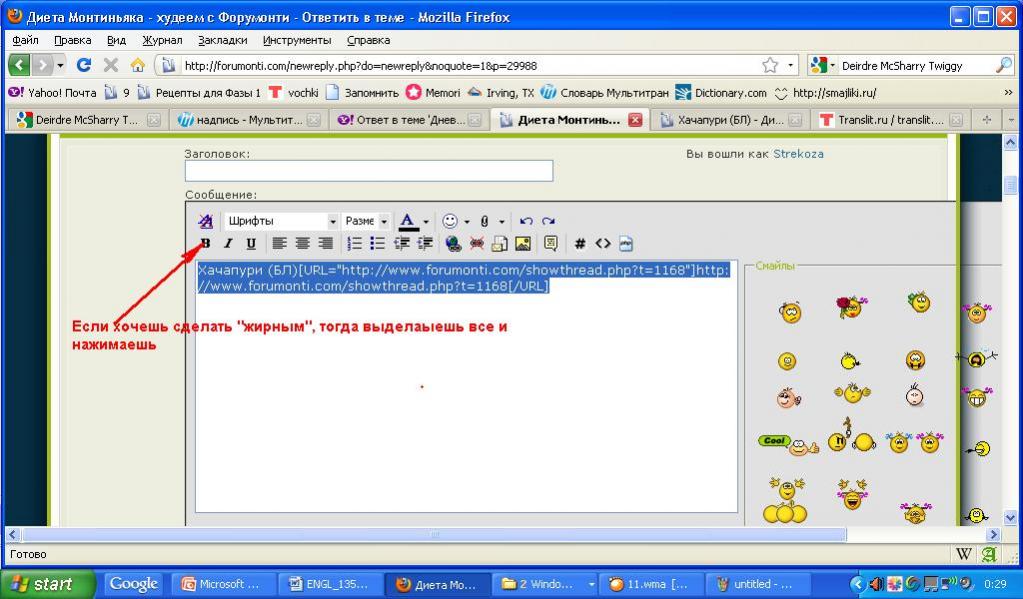Open the Рецепты для Фазы 1 bookmark
This screenshot has height=599, width=1023.
coord(199,93)
